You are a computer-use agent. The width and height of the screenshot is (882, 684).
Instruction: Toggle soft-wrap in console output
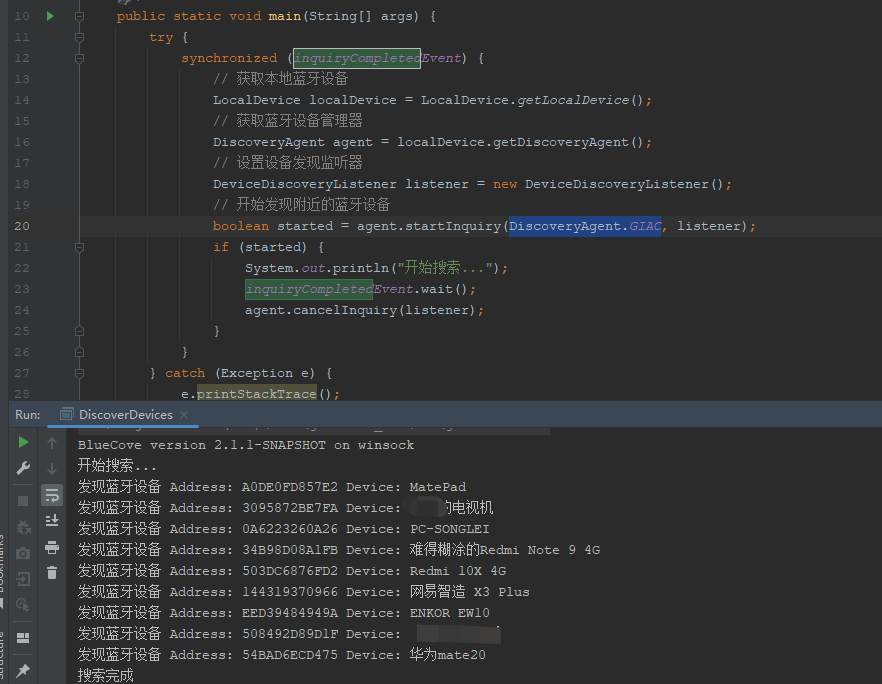click(52, 495)
